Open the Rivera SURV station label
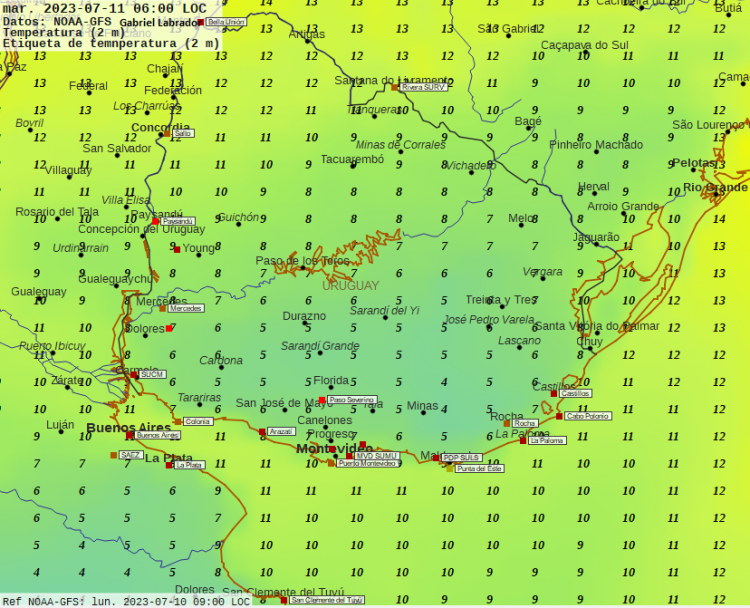Image resolution: width=750 pixels, height=608 pixels. (424, 87)
